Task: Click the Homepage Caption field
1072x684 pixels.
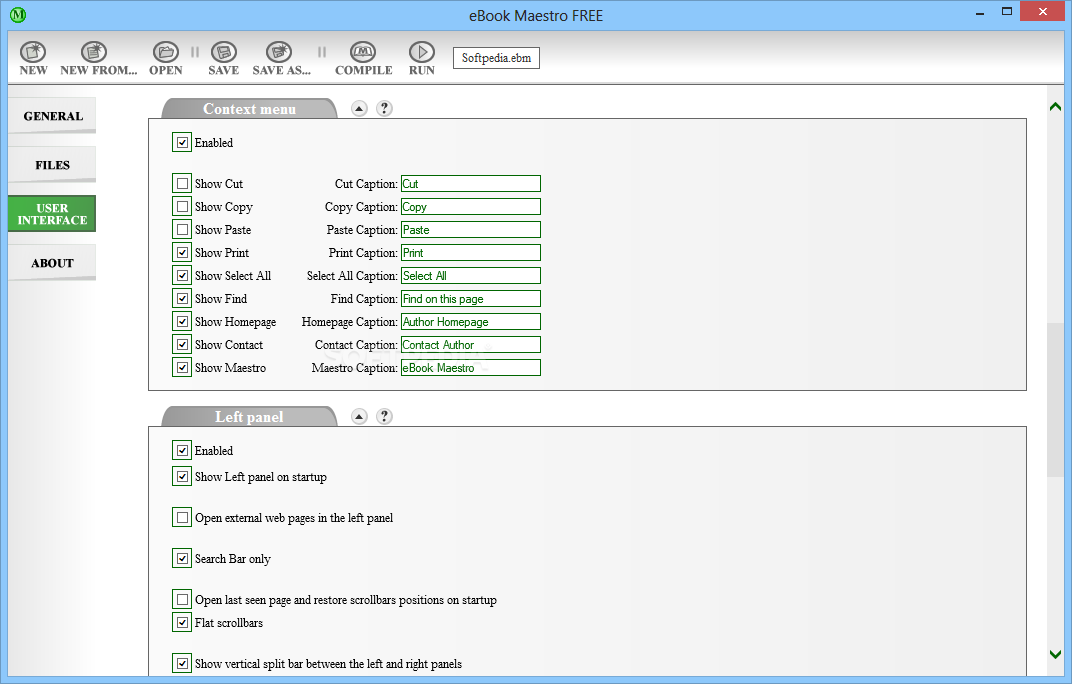Action: 470,321
